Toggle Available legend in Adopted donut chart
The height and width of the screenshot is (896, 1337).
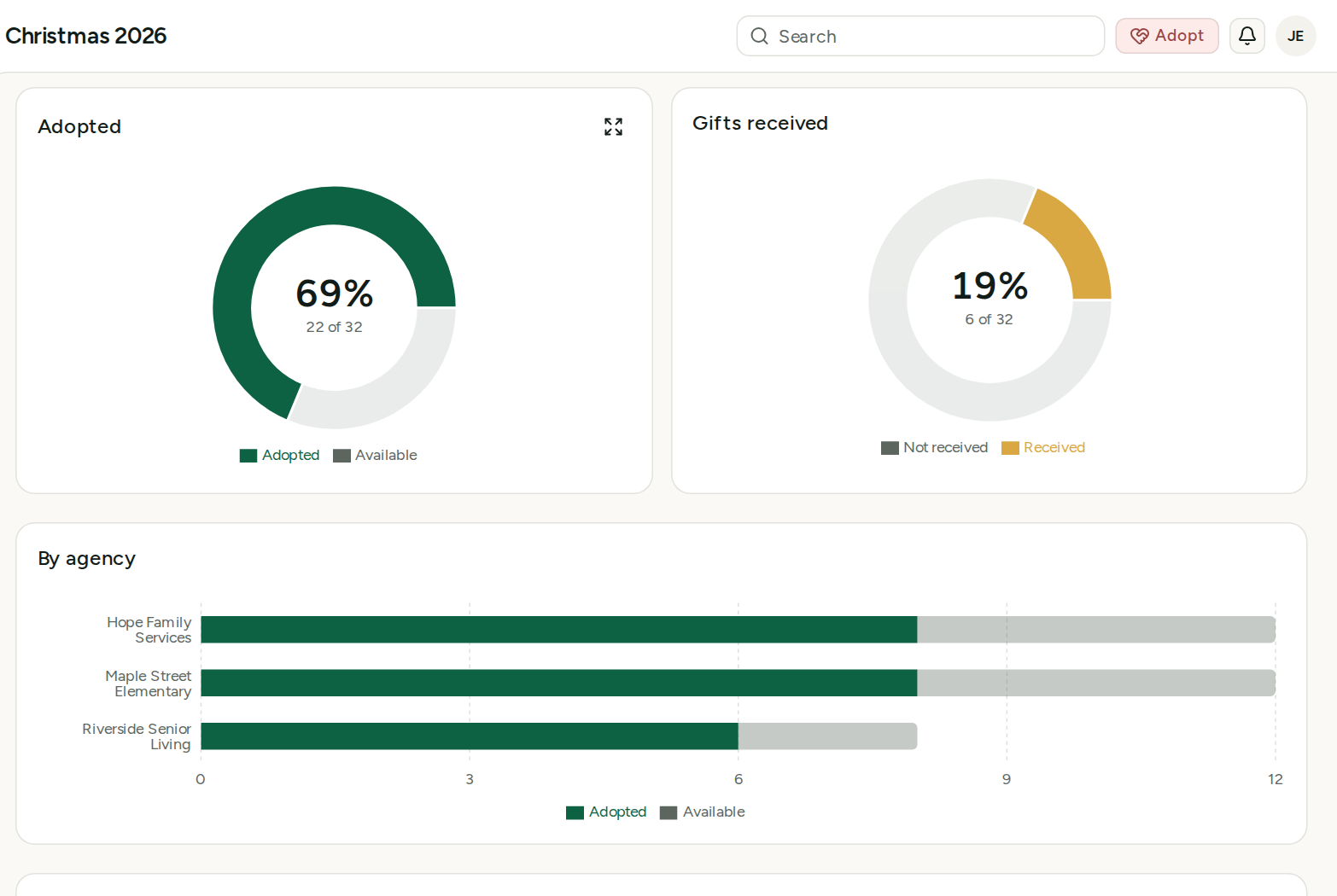[x=376, y=455]
